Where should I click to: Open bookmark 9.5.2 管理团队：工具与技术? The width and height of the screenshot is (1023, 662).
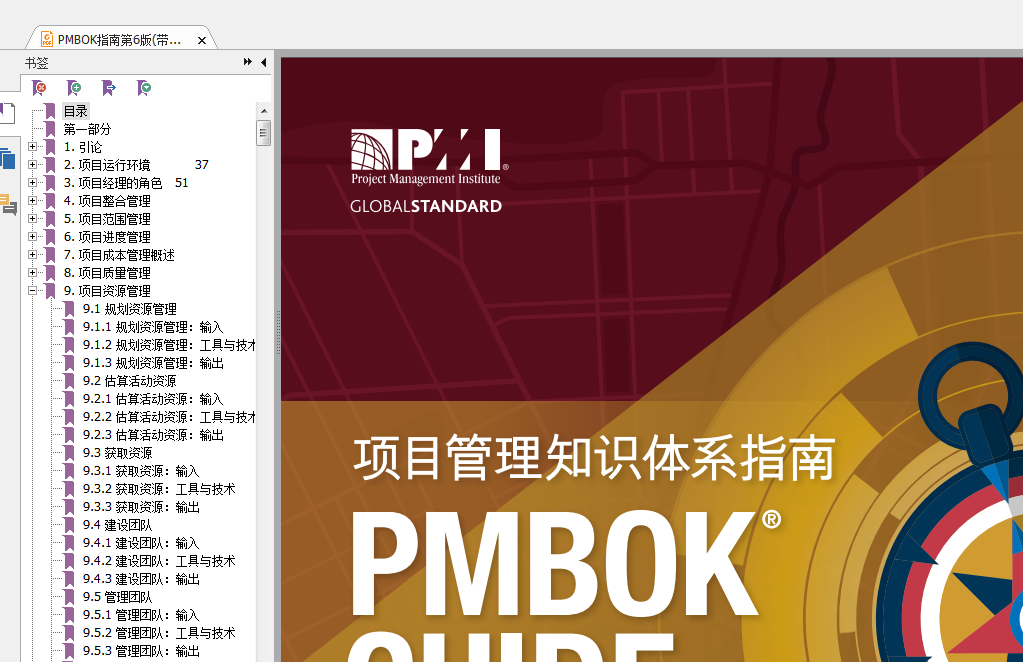pyautogui.click(x=159, y=633)
